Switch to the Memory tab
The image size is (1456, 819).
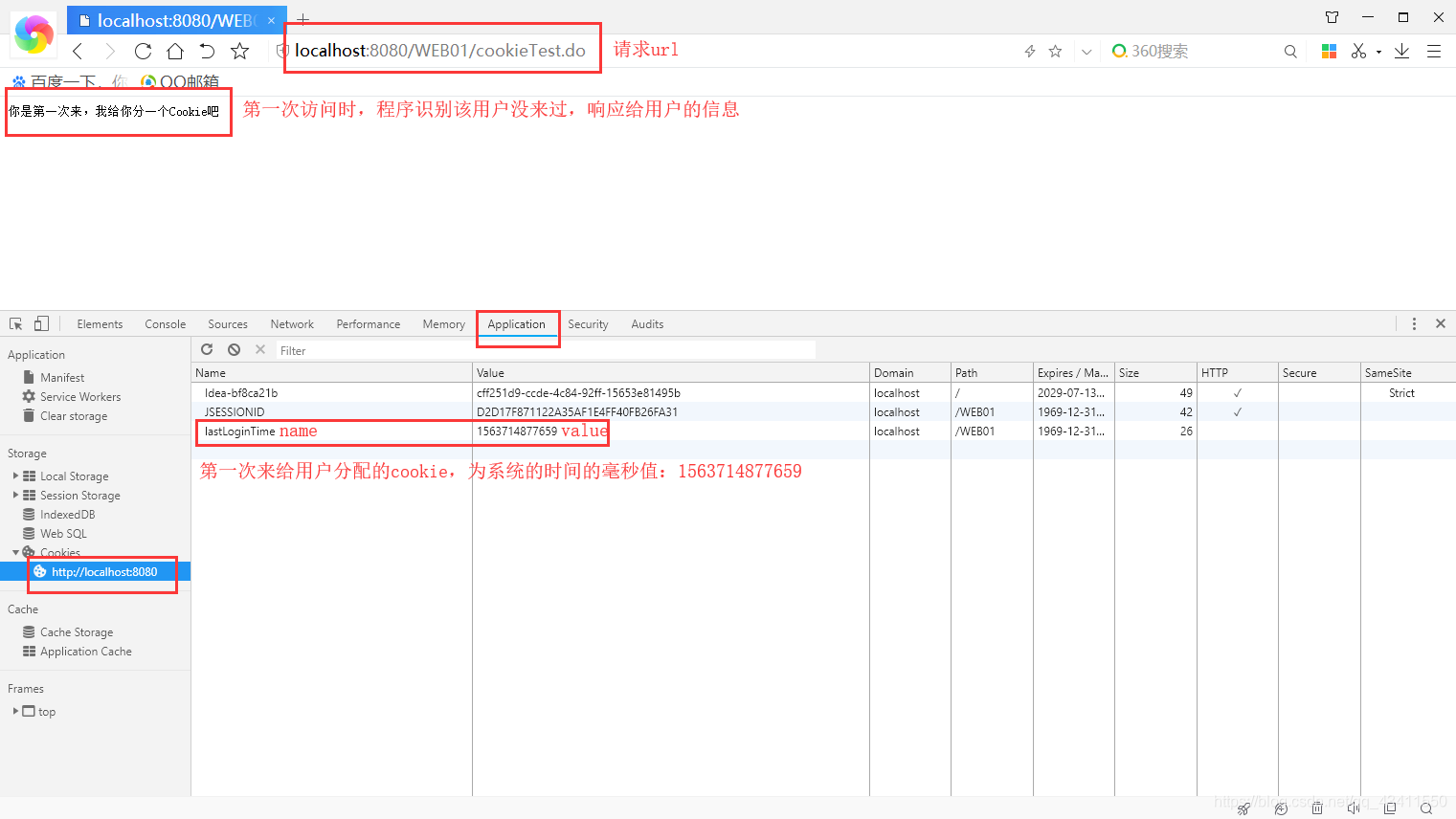(x=444, y=324)
